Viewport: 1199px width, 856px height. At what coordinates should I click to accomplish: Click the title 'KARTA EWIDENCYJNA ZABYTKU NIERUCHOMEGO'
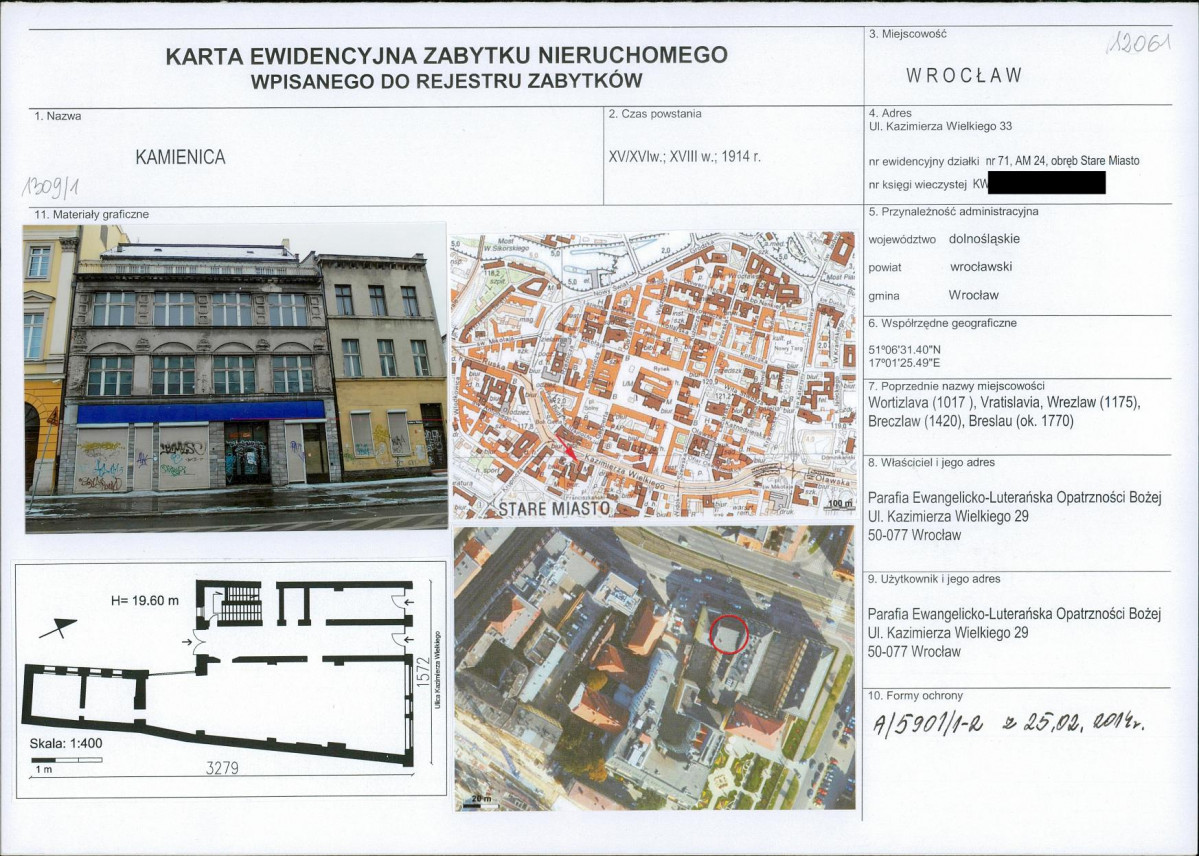click(447, 56)
